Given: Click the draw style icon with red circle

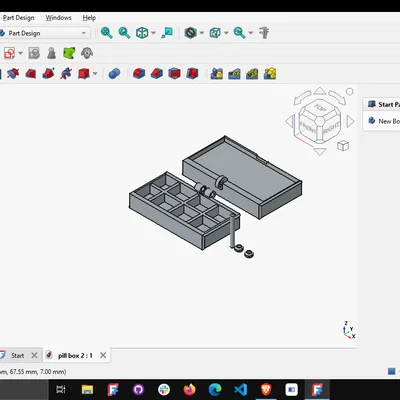Looking at the screenshot, I should tap(190, 33).
